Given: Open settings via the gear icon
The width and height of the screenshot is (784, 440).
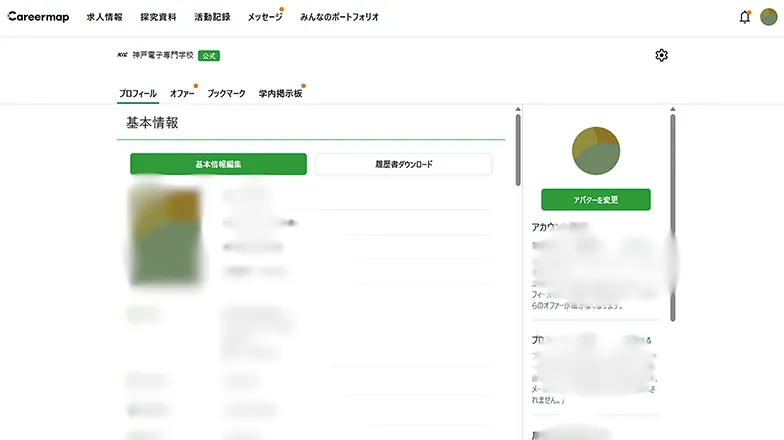Looking at the screenshot, I should coord(661,55).
